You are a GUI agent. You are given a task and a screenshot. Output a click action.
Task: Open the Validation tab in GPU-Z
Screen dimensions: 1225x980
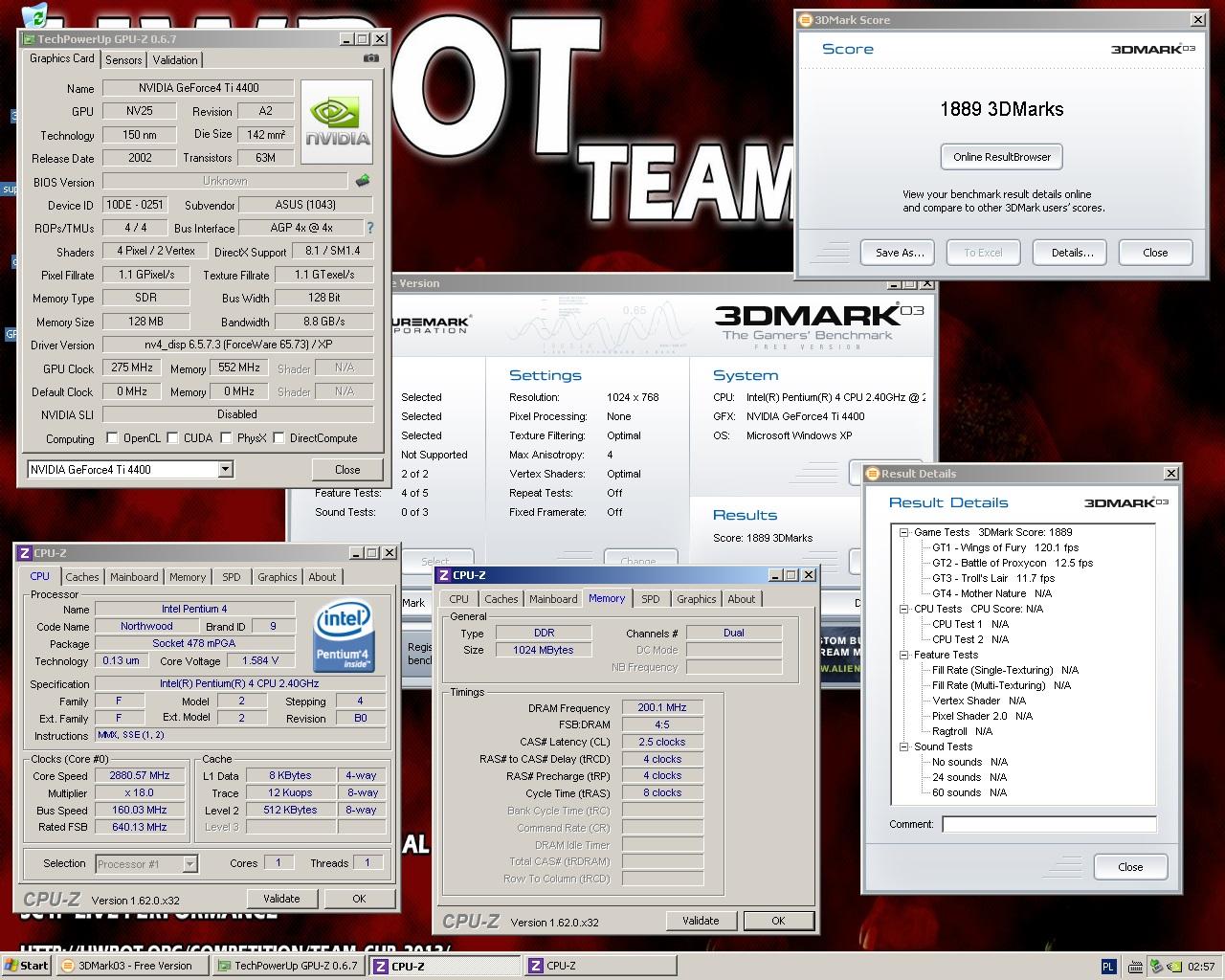175,59
